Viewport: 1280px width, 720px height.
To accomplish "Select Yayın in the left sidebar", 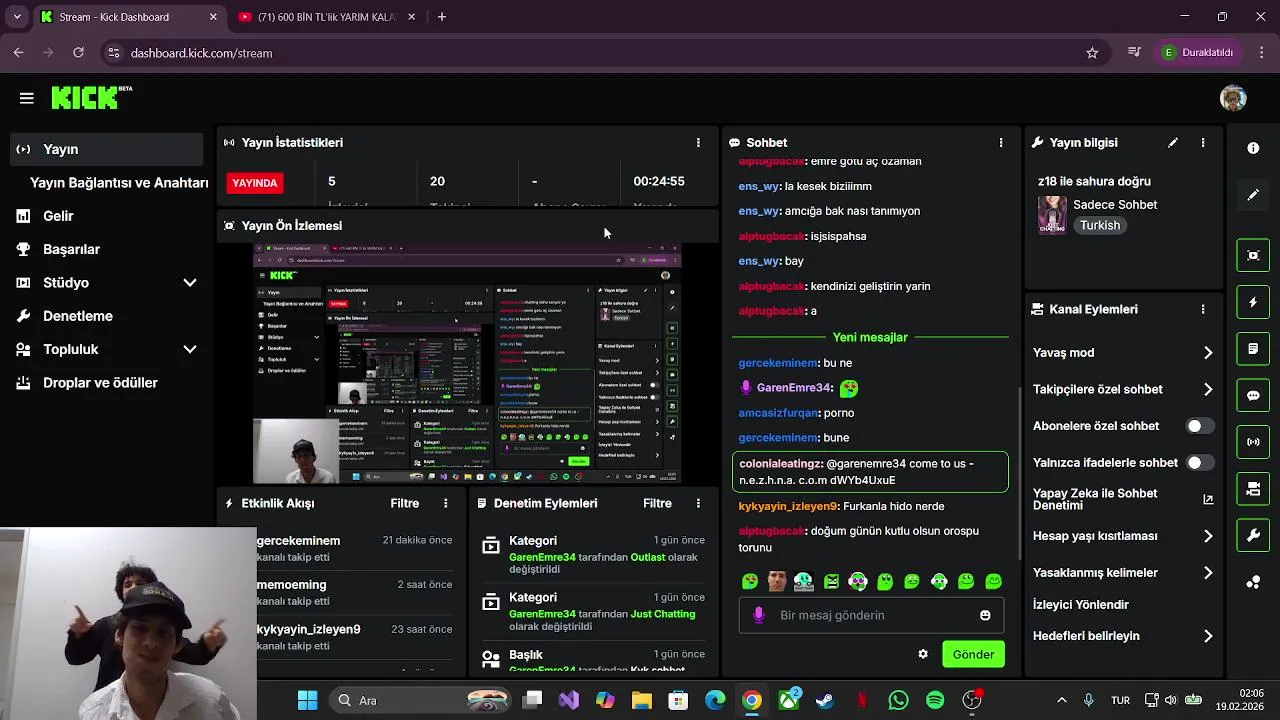I will [106, 149].
